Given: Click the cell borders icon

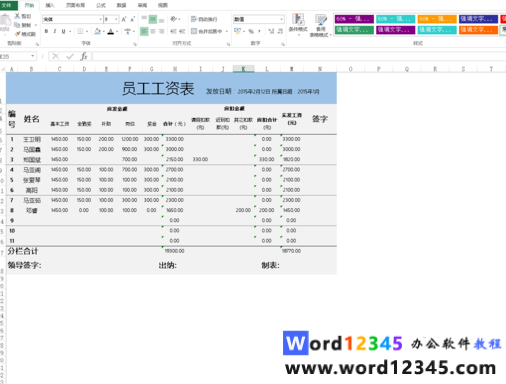Looking at the screenshot, I should [x=80, y=31].
